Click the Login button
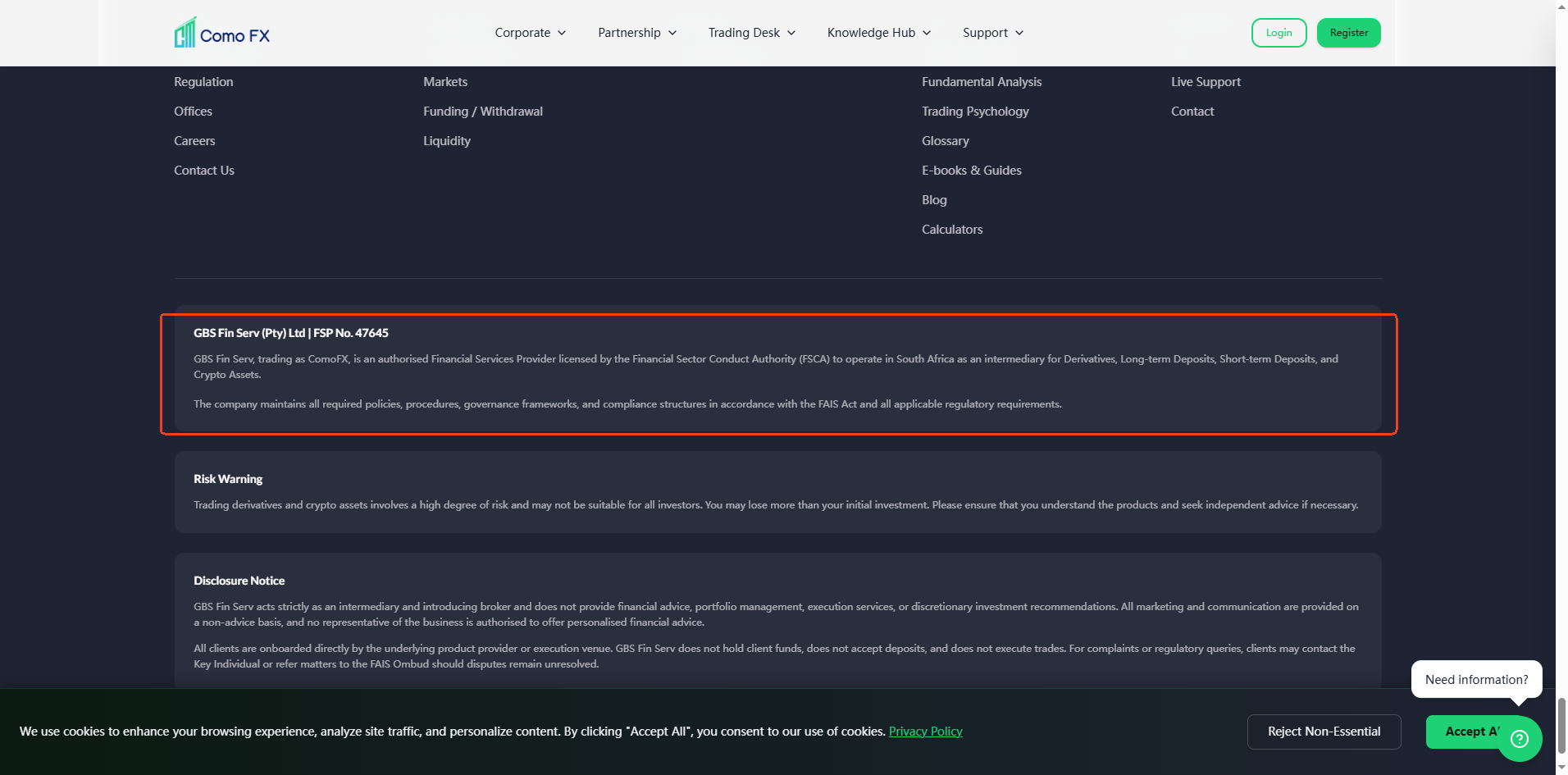The image size is (1568, 775). coord(1279,33)
